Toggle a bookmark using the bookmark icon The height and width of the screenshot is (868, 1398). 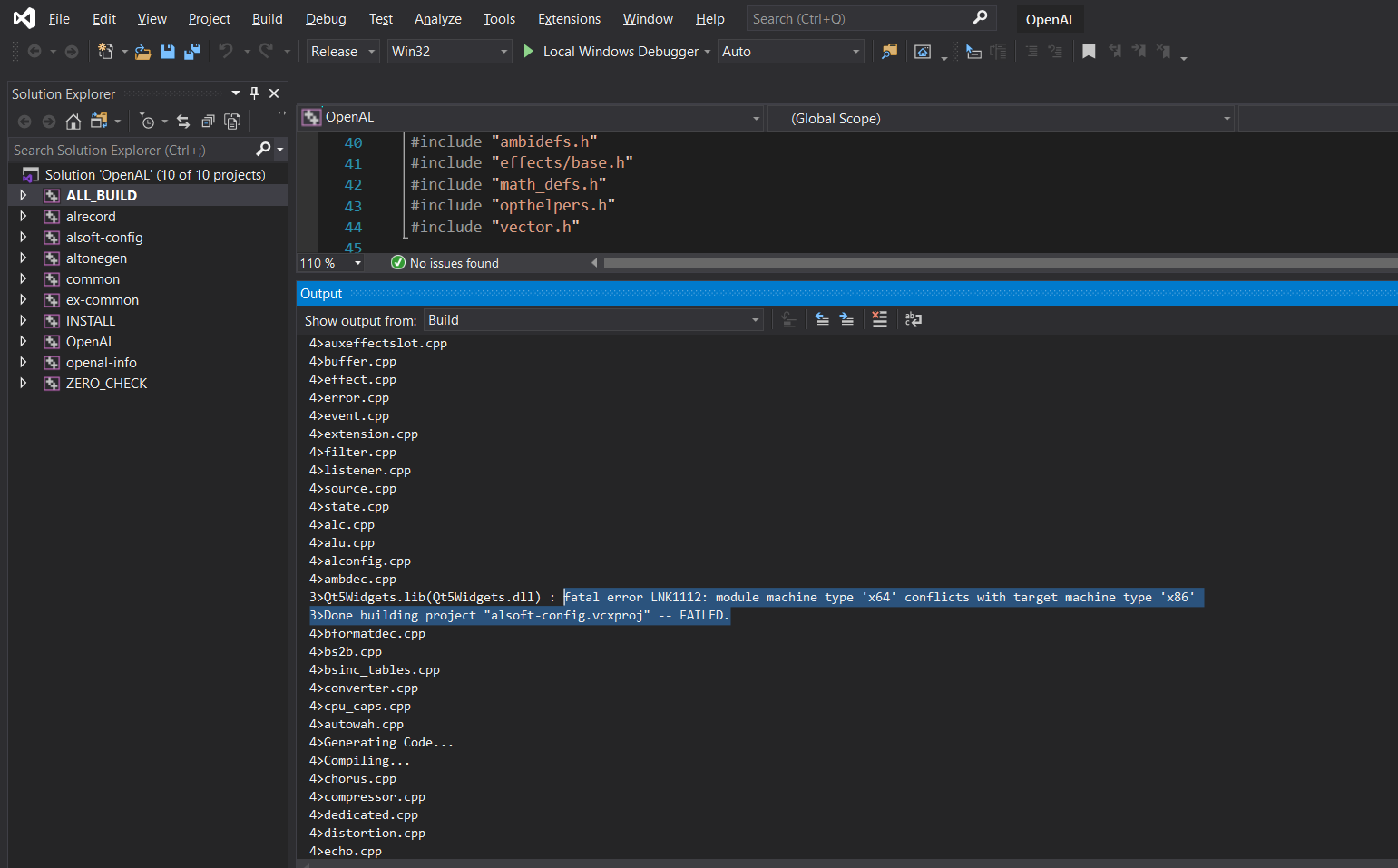point(1089,51)
